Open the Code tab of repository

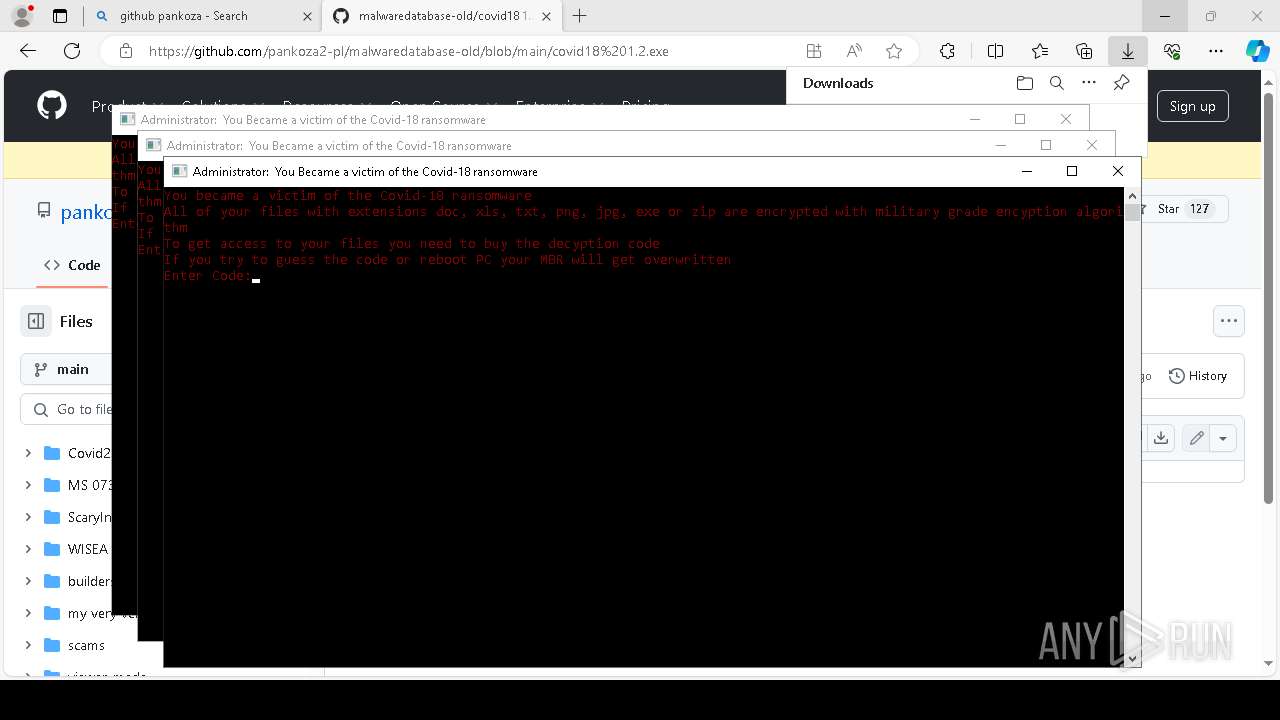[72, 265]
